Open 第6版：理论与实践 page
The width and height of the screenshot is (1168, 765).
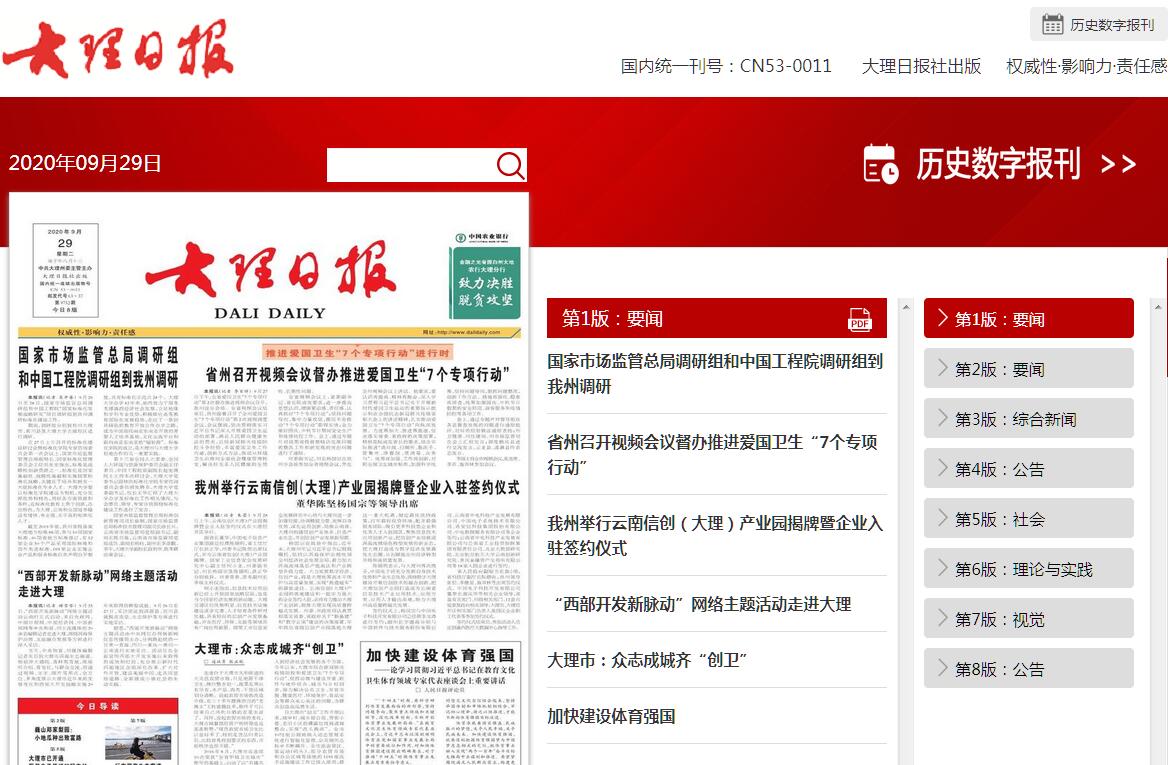1029,568
